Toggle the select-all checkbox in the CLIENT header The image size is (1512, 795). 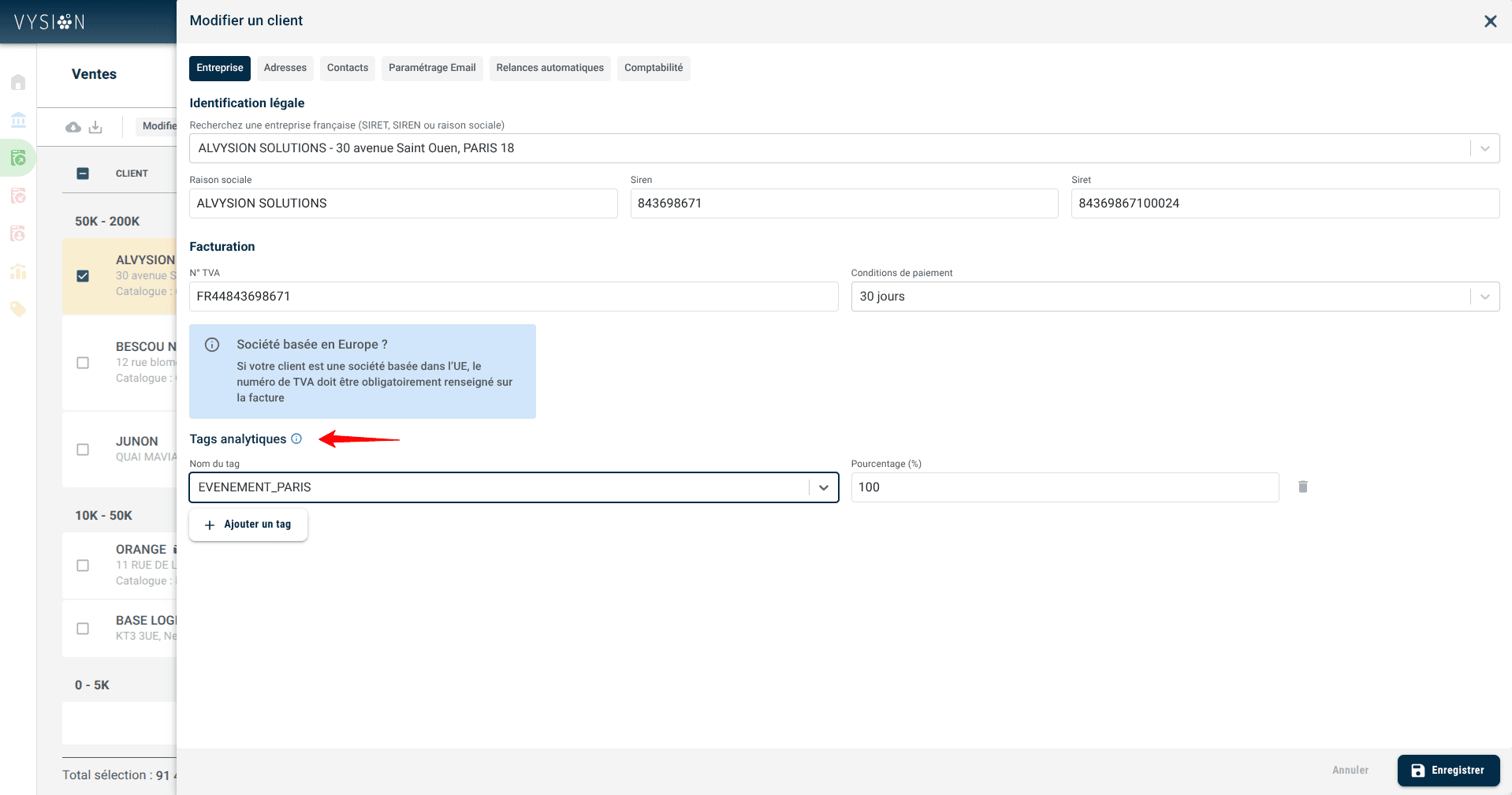[83, 174]
